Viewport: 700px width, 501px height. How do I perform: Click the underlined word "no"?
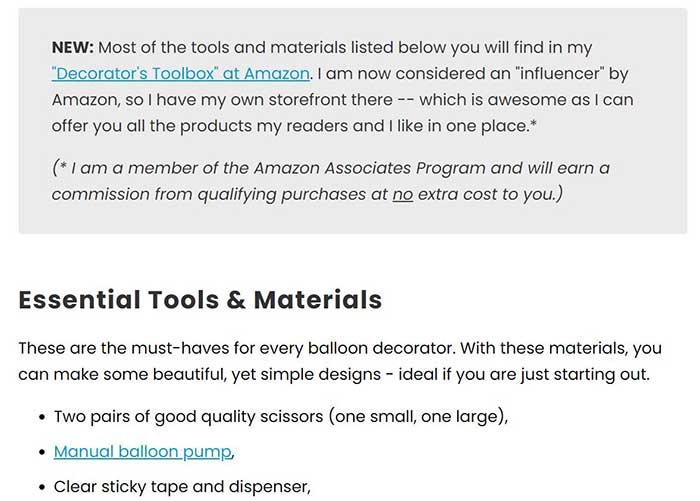pos(402,194)
